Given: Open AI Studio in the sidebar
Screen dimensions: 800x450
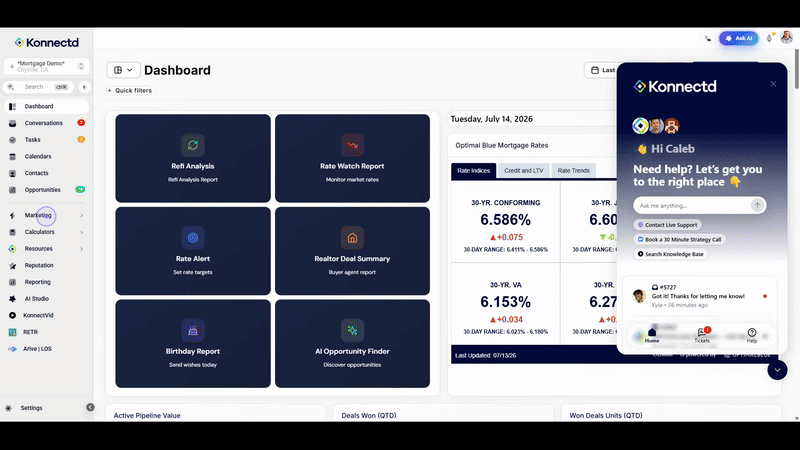Looking at the screenshot, I should [46, 298].
